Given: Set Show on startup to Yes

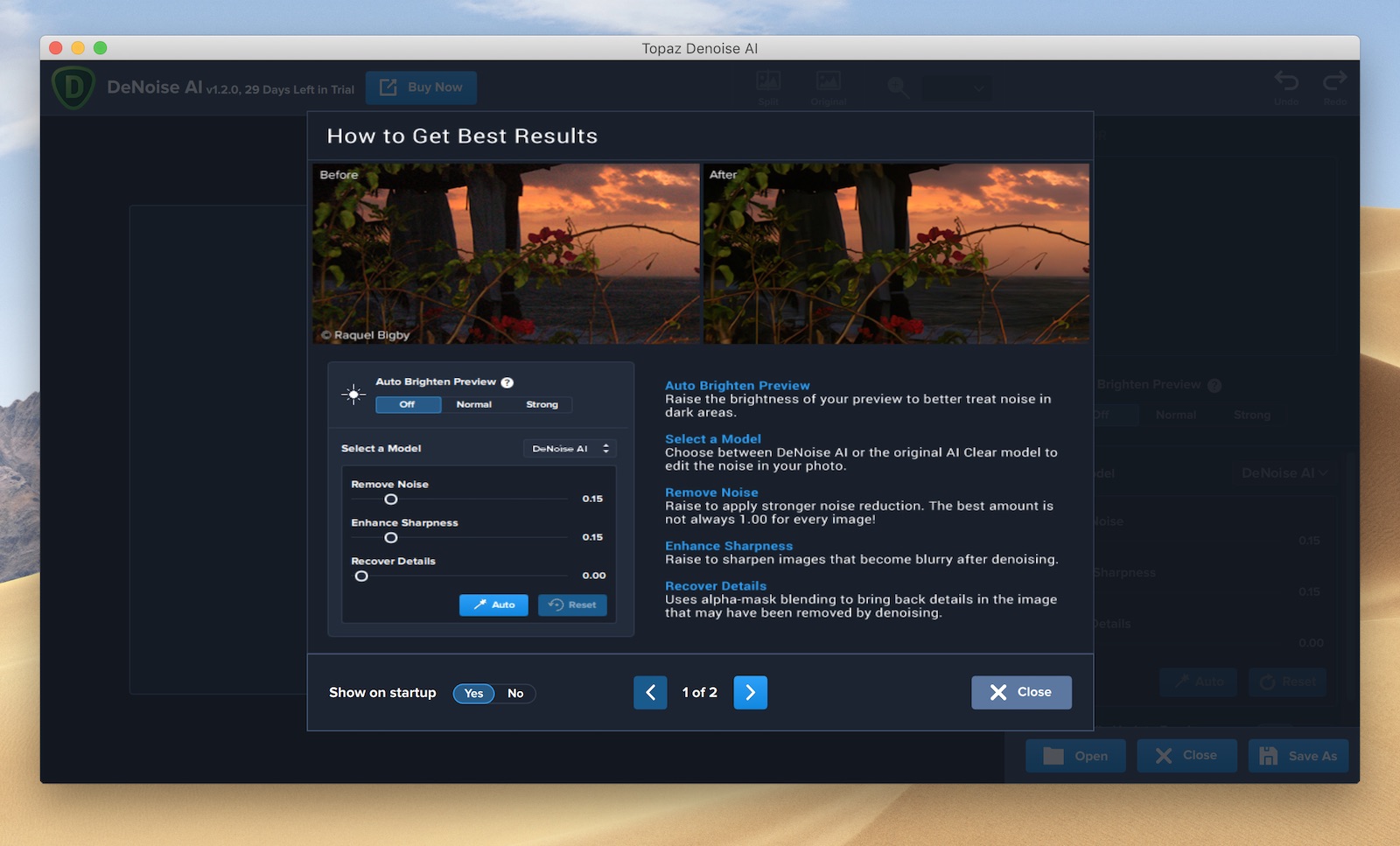Looking at the screenshot, I should (473, 693).
